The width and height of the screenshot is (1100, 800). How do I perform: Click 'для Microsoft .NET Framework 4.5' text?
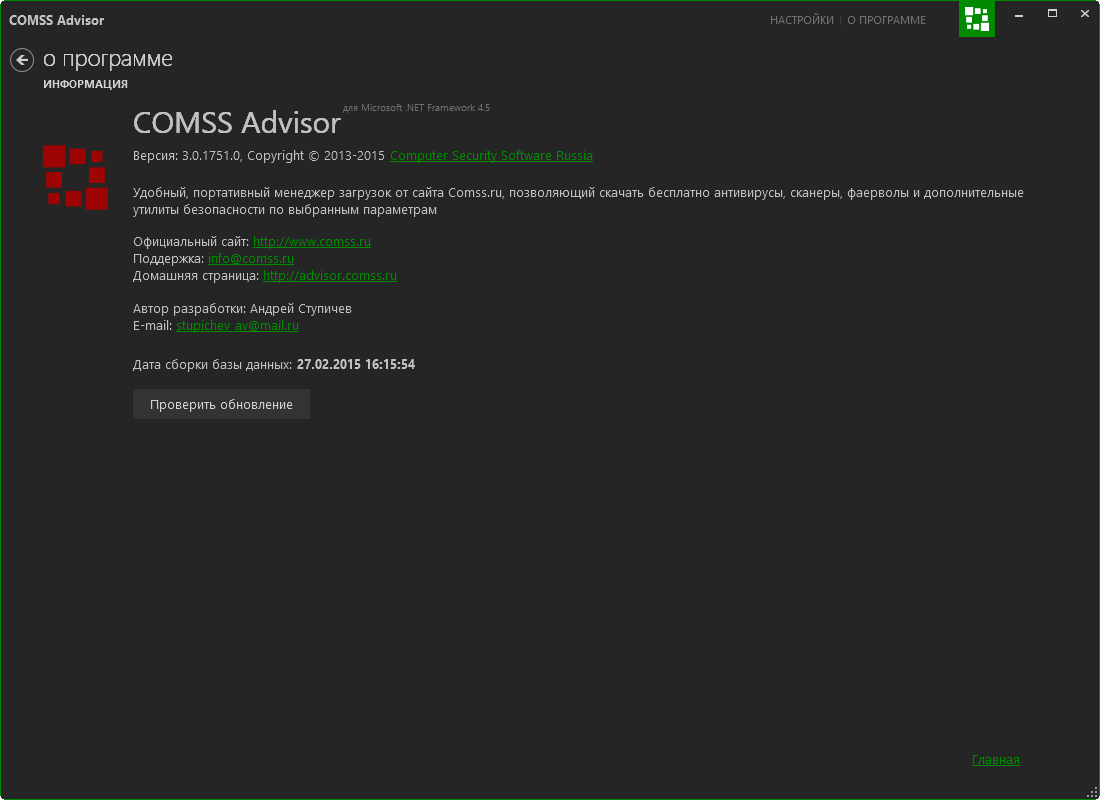click(x=416, y=107)
